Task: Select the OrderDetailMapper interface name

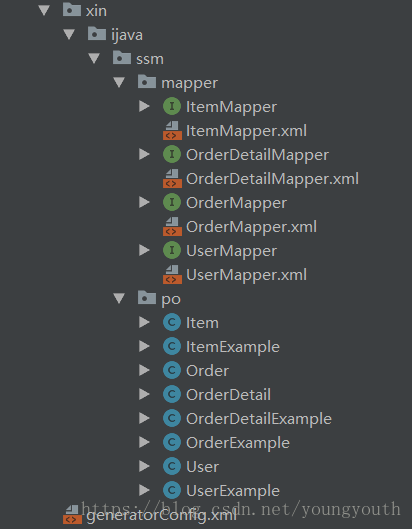Action: (x=257, y=155)
